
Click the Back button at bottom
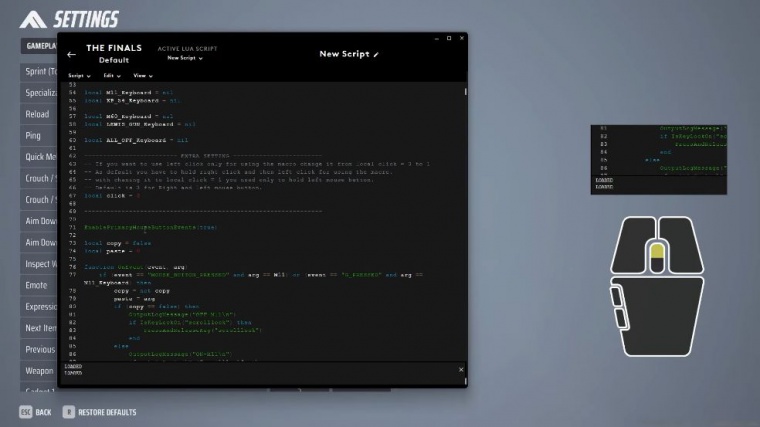(36, 411)
